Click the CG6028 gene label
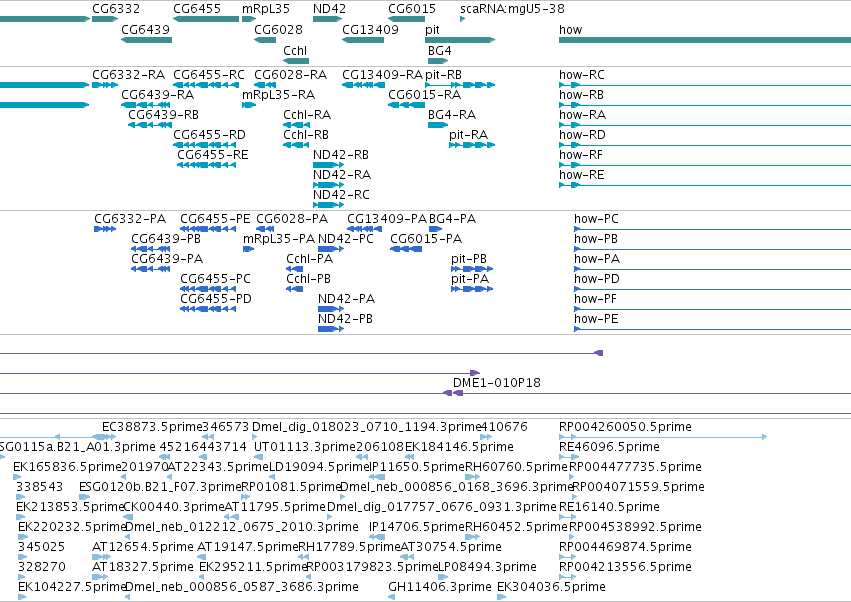This screenshot has width=851, height=602. (x=278, y=29)
